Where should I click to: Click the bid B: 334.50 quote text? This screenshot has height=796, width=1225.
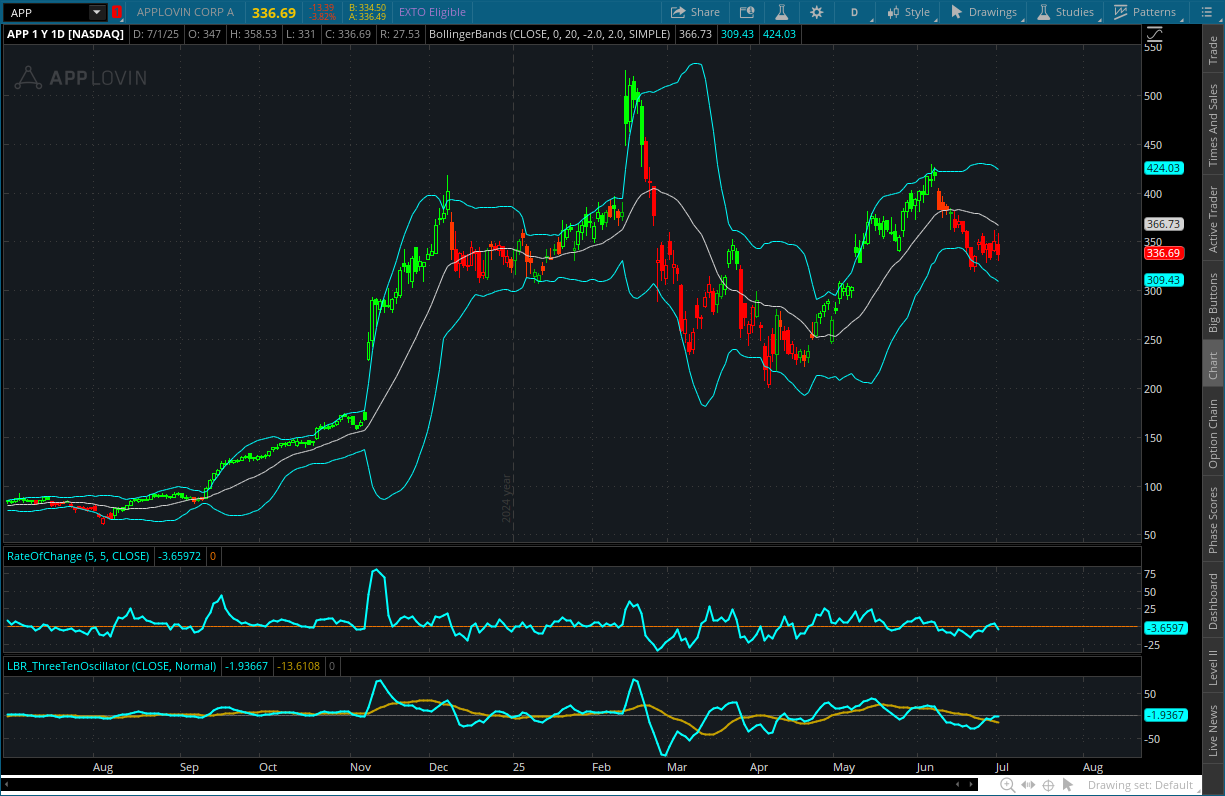tap(367, 7)
